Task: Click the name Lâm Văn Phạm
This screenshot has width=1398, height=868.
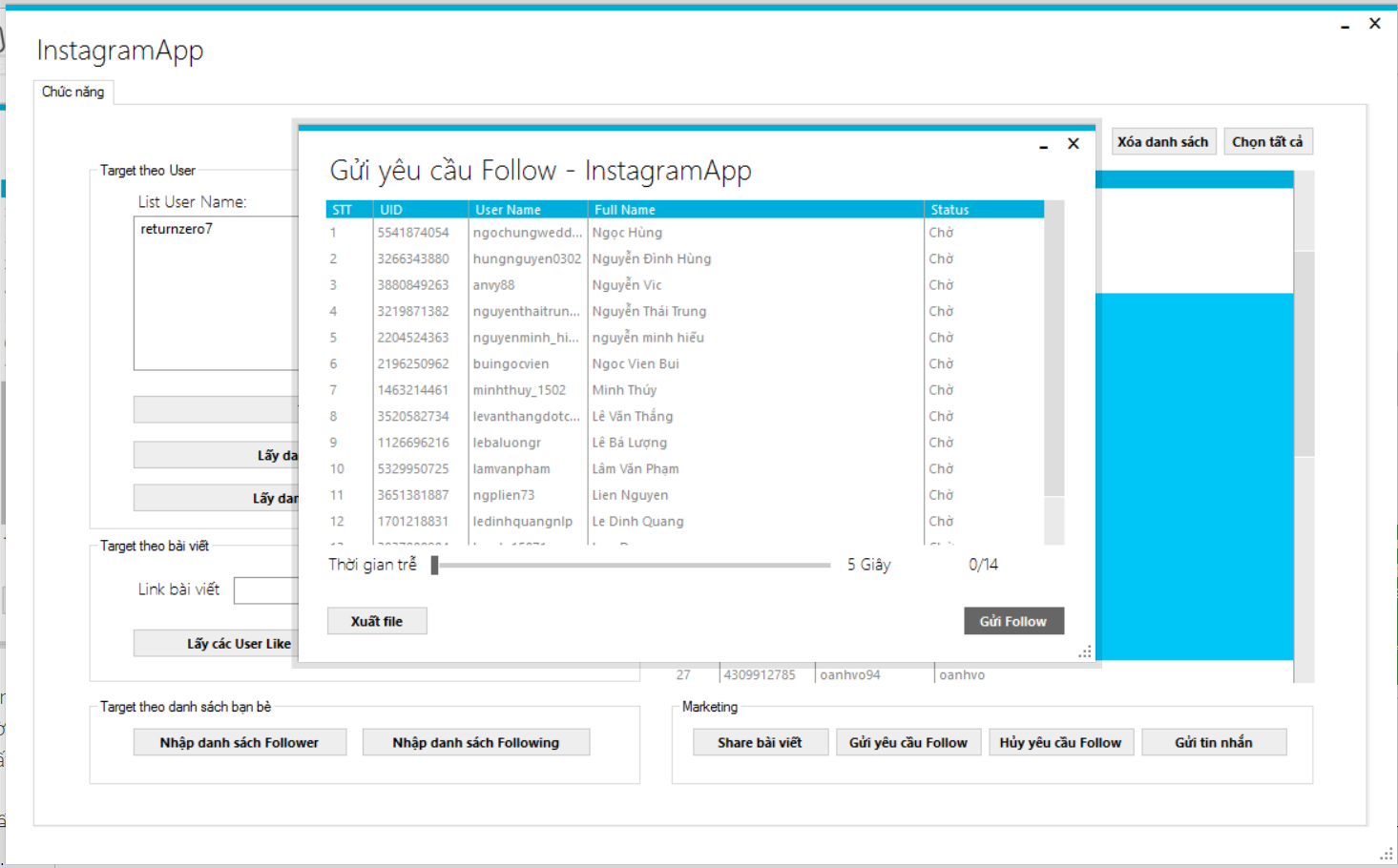Action: tap(636, 469)
